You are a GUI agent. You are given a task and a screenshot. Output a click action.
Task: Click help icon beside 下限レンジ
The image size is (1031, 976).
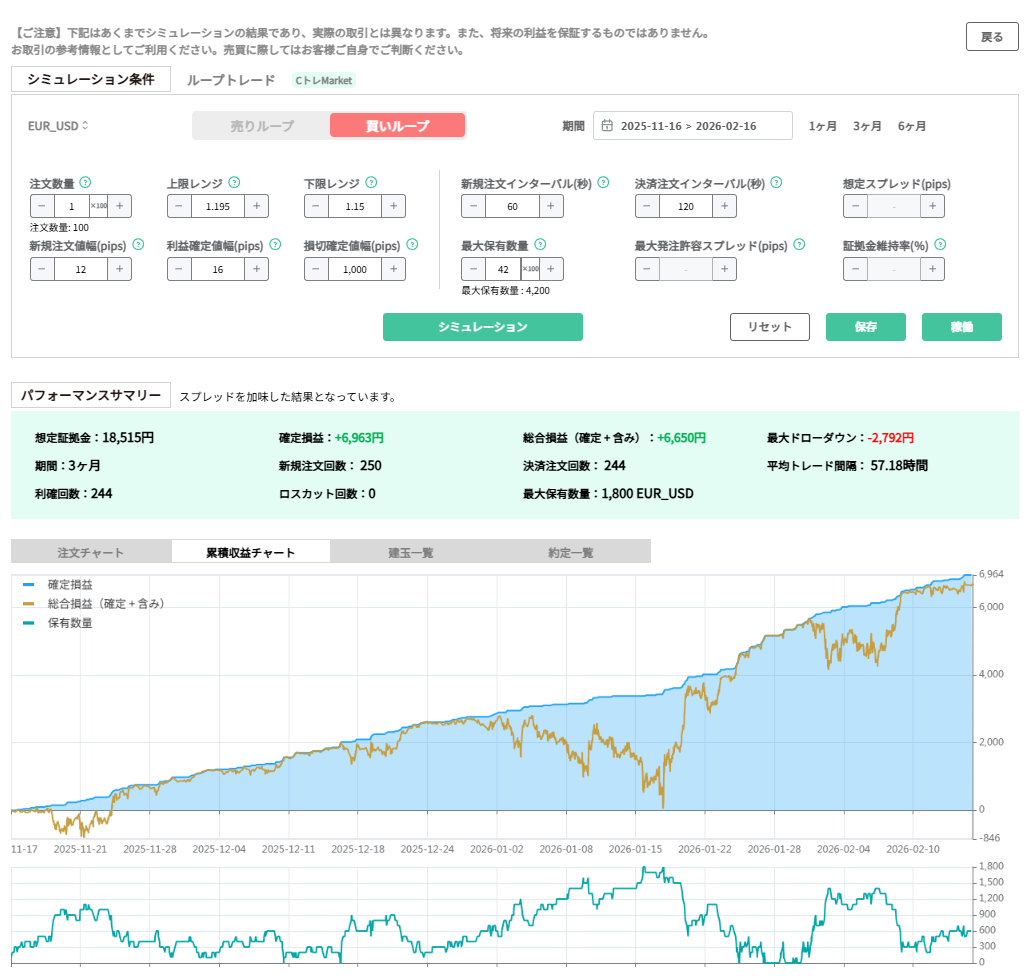coord(371,183)
